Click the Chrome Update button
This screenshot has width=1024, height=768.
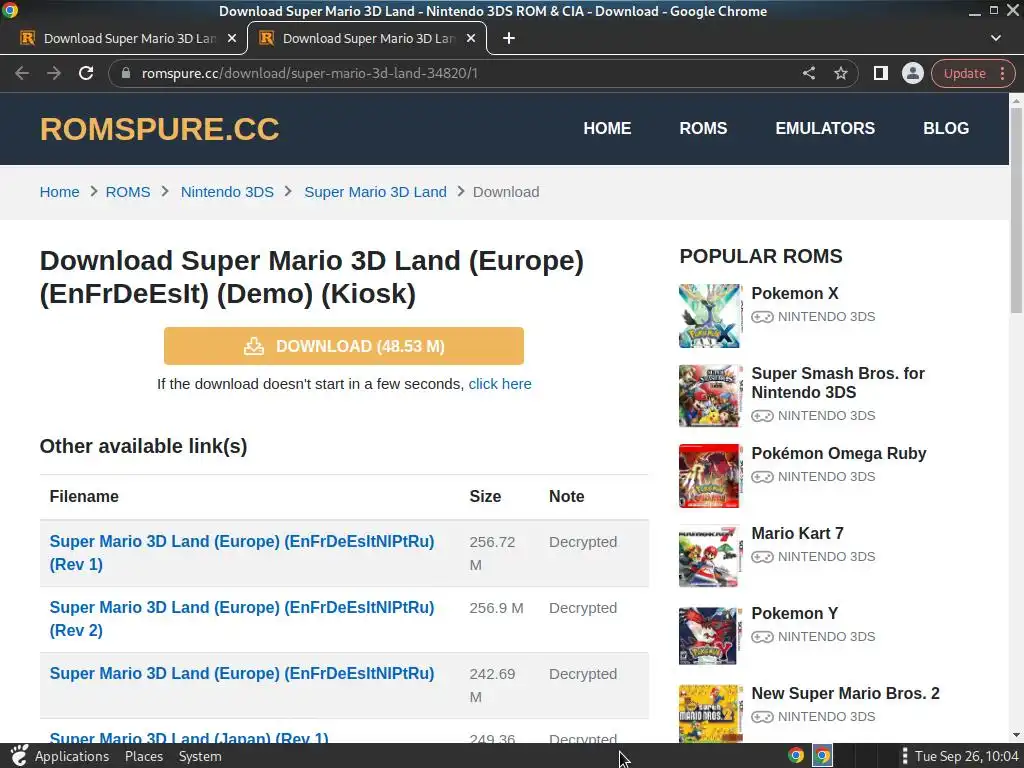(965, 73)
